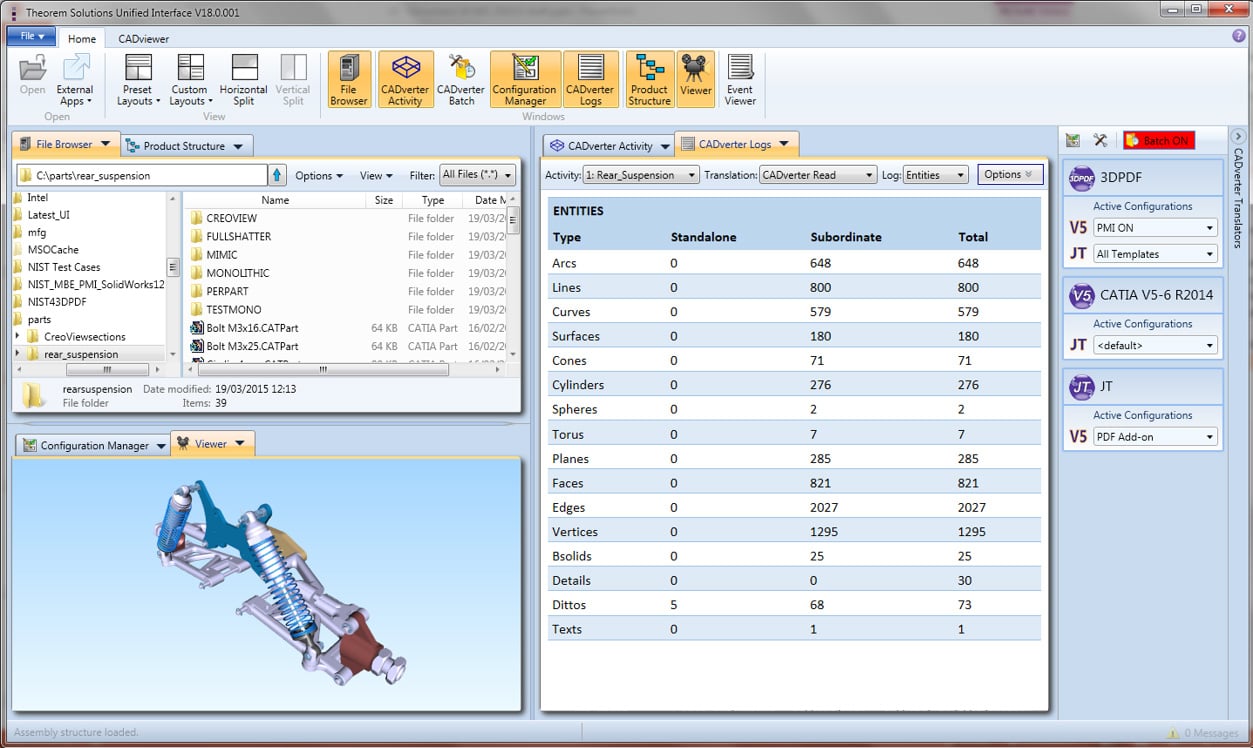Sort file list by Name column header
1253x748 pixels.
(x=275, y=200)
